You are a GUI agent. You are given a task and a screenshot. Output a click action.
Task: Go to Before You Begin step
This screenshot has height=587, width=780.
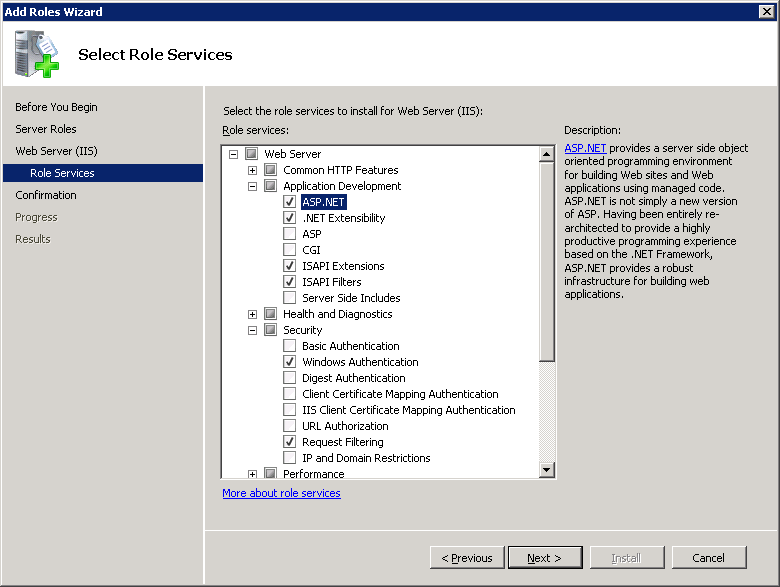pyautogui.click(x=56, y=107)
